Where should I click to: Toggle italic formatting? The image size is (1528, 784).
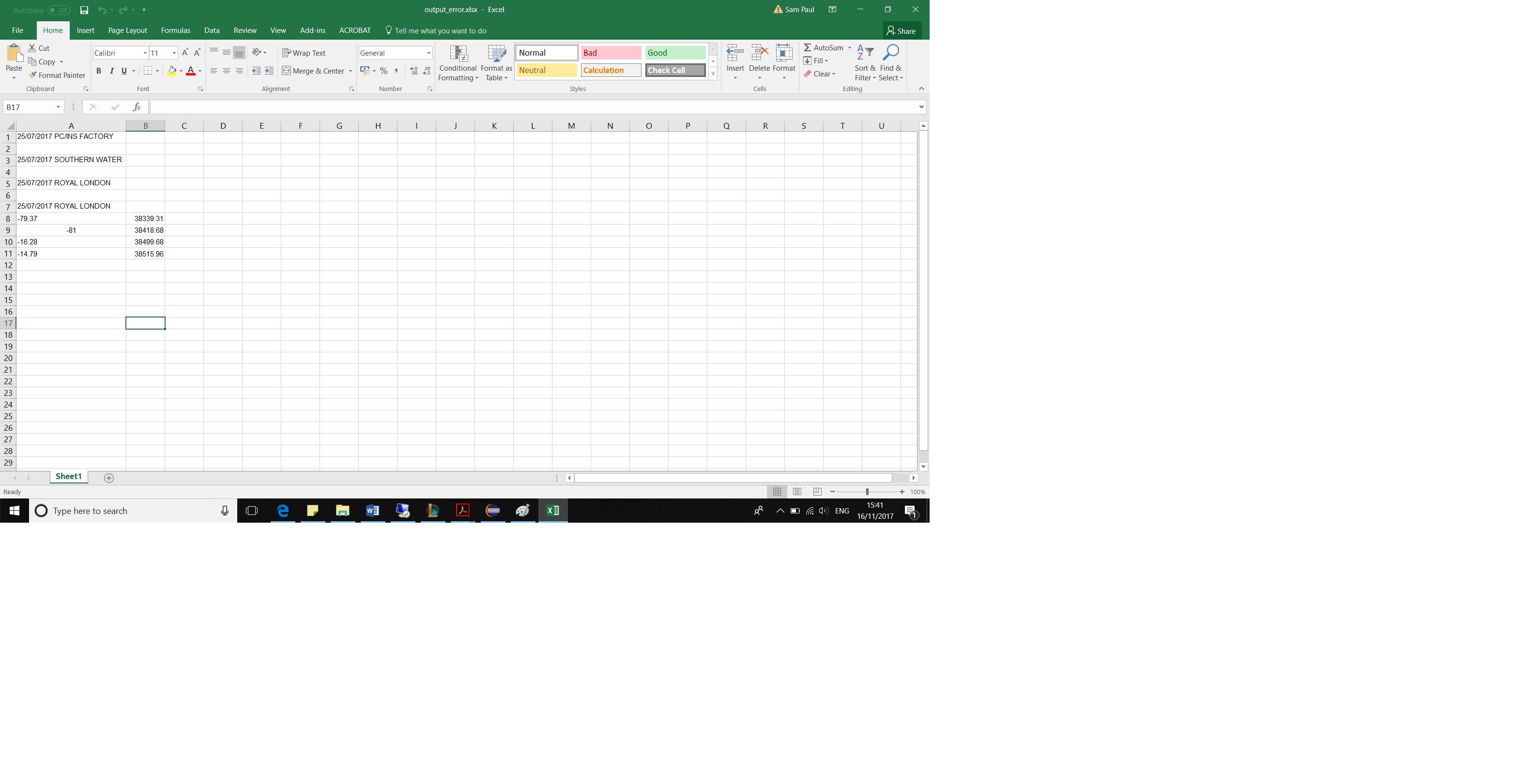111,71
